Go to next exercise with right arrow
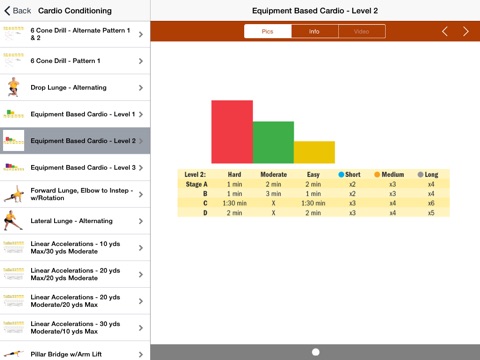The width and height of the screenshot is (480, 360). [x=466, y=31]
